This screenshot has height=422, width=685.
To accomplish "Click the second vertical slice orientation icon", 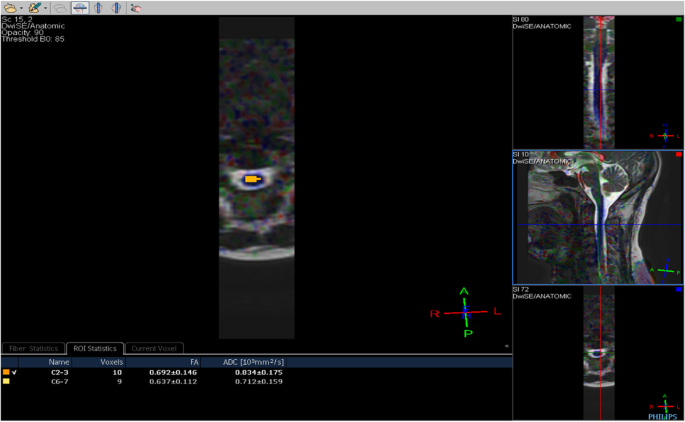I will click(x=116, y=7).
